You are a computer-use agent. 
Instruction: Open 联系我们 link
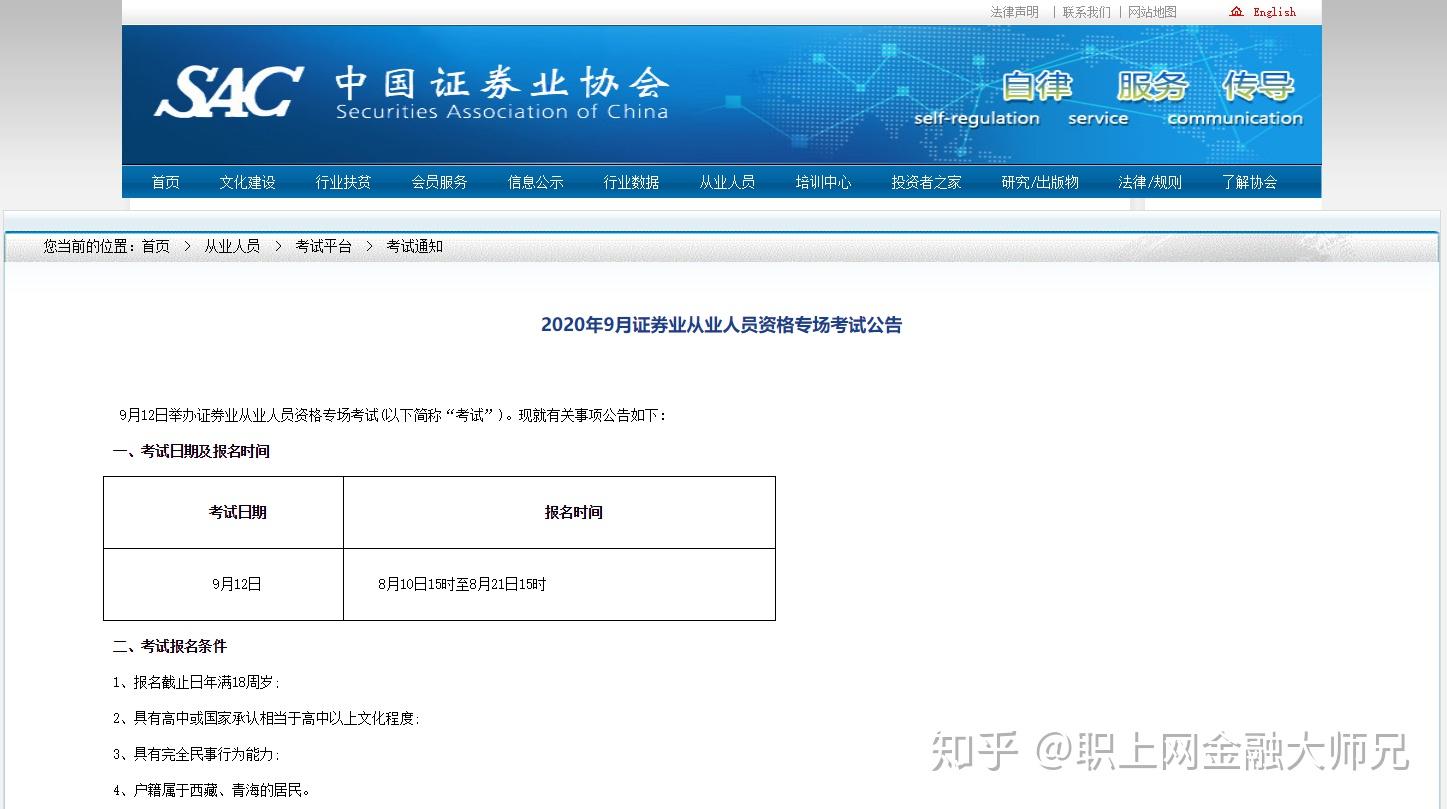click(x=1086, y=12)
